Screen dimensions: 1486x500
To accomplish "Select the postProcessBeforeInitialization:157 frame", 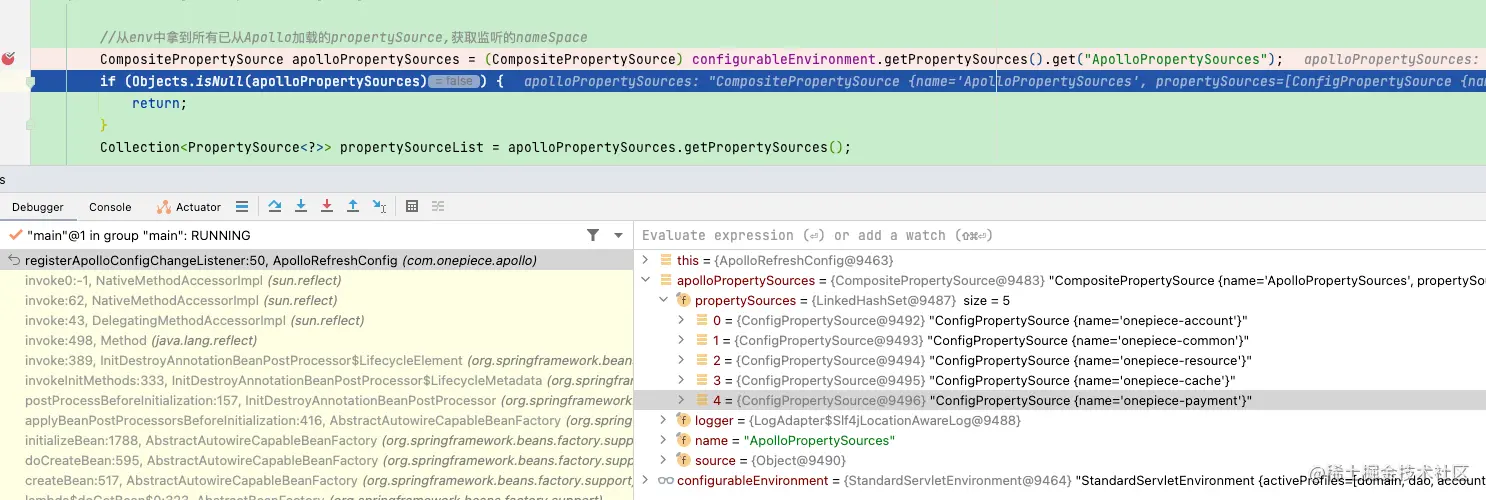I will (x=316, y=400).
